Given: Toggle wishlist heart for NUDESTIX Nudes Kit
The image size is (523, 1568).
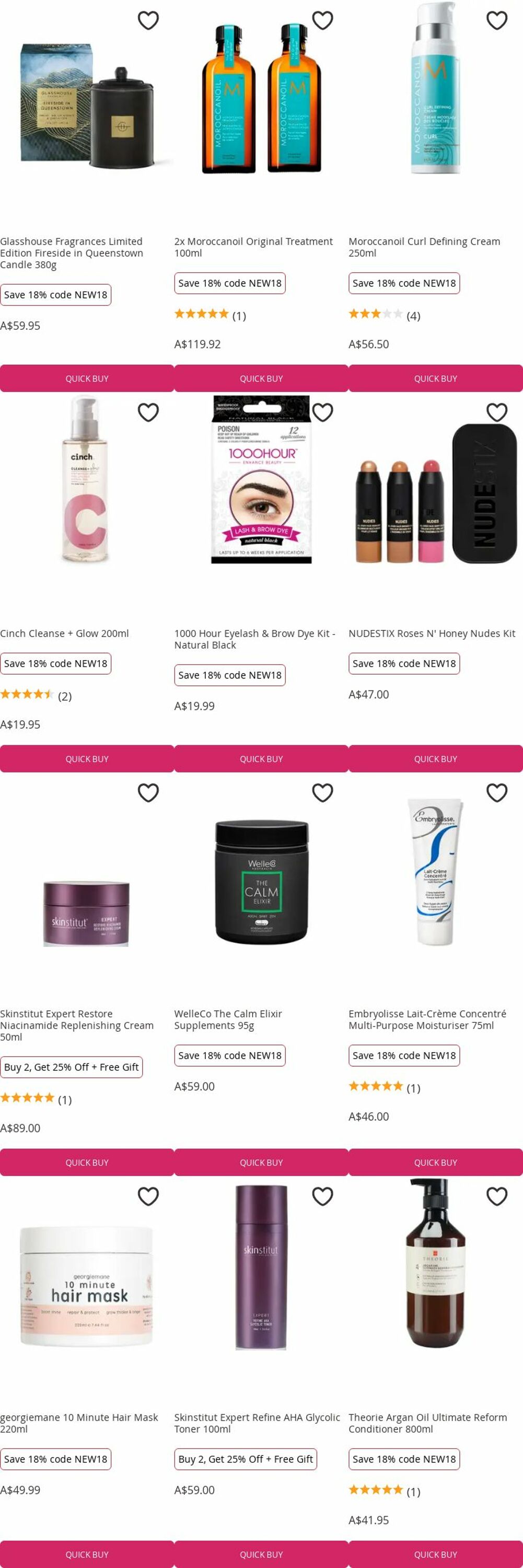Looking at the screenshot, I should 497,413.
